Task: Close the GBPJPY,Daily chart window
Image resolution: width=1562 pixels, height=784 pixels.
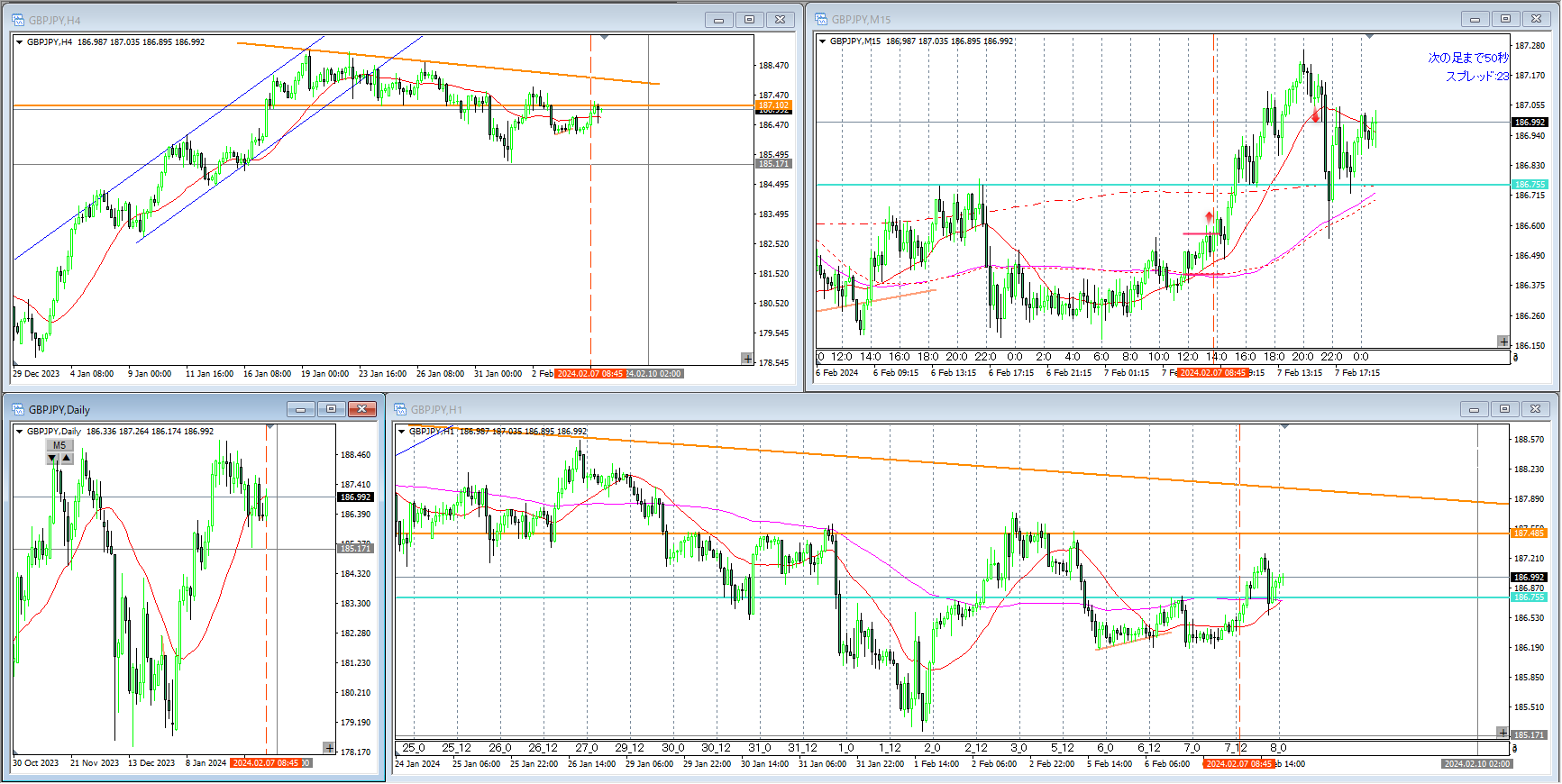Action: tap(362, 409)
